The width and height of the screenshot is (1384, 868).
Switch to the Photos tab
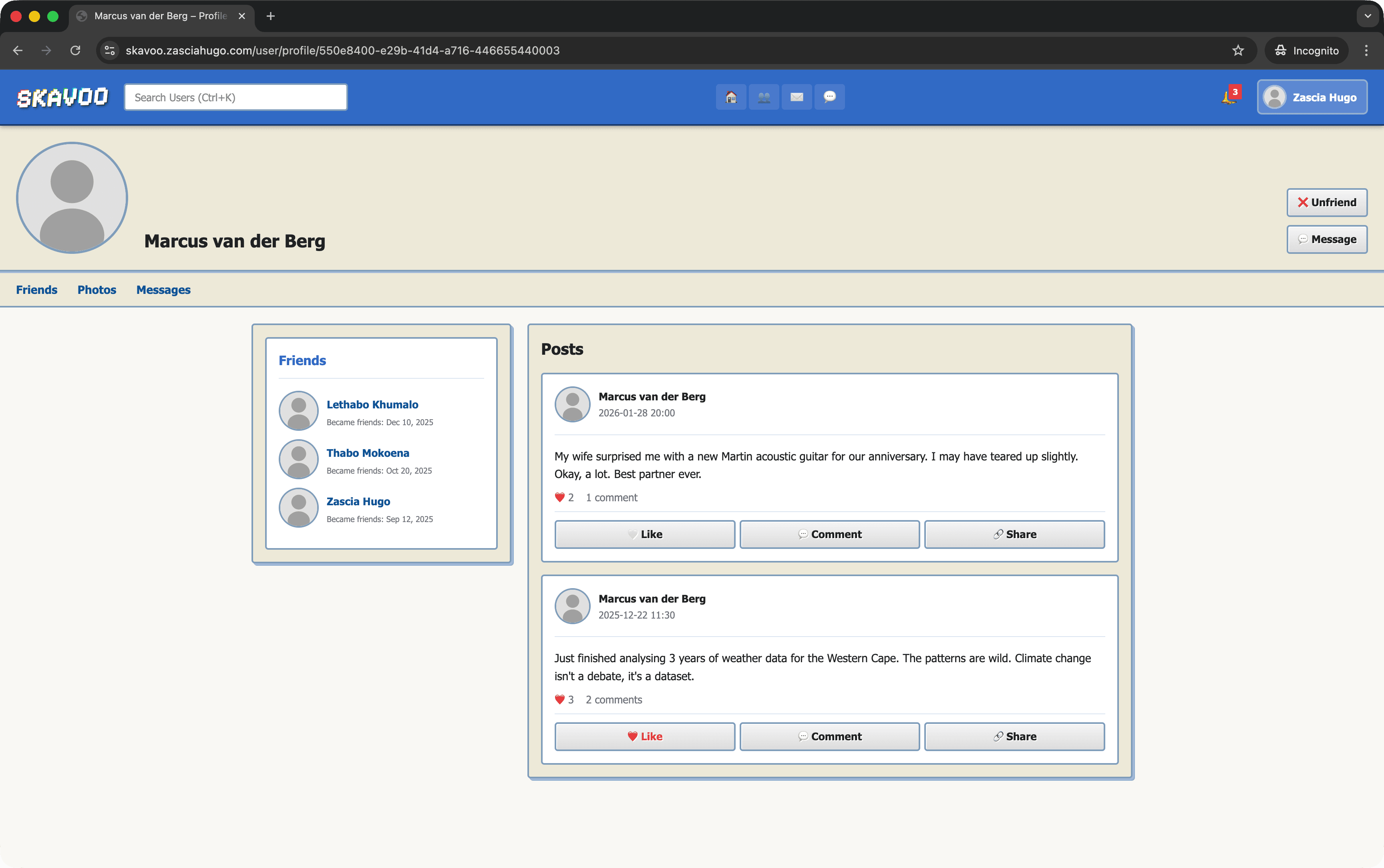(97, 289)
